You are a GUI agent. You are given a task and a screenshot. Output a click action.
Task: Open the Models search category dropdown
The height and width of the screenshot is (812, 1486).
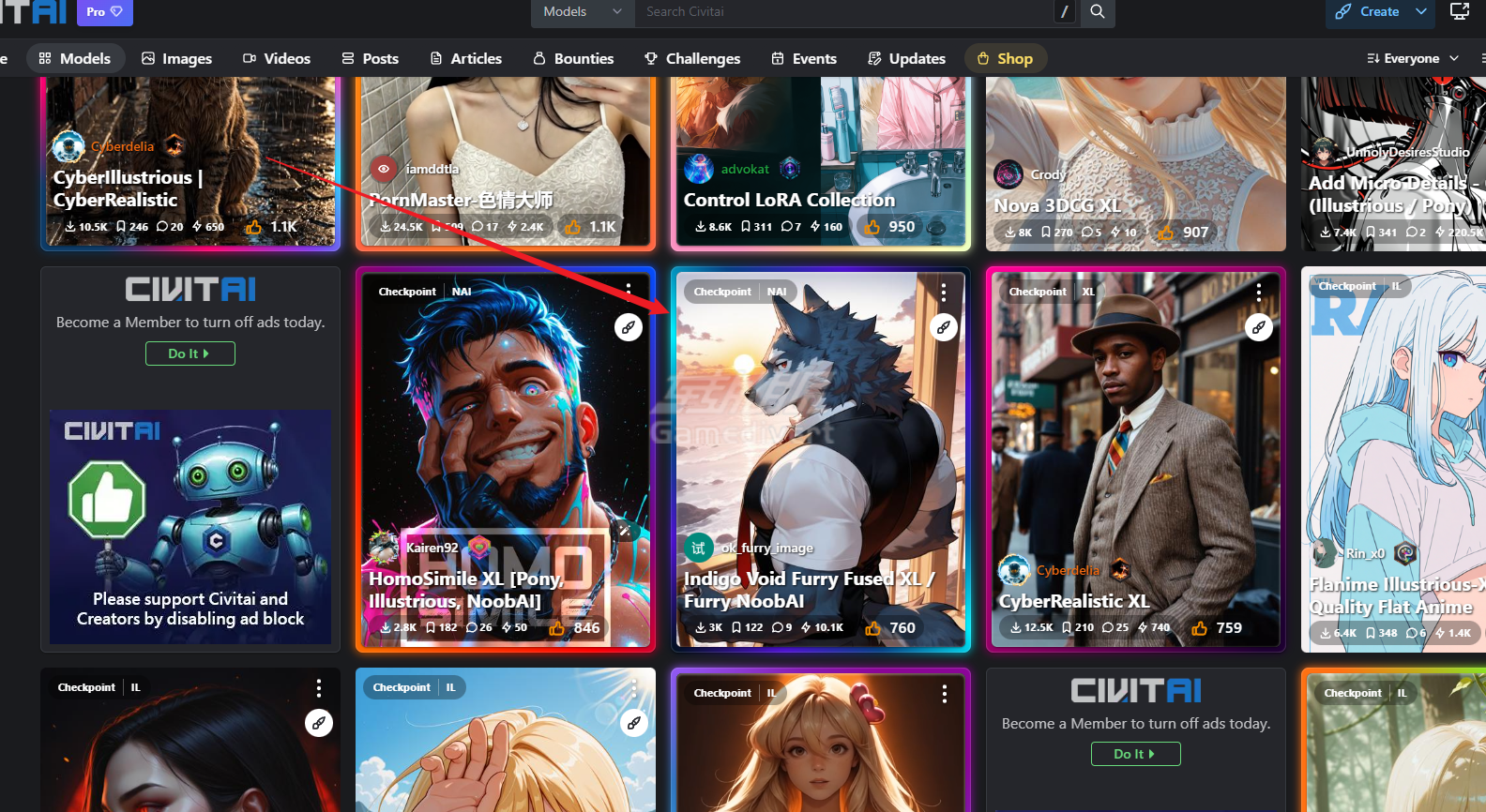[x=583, y=12]
